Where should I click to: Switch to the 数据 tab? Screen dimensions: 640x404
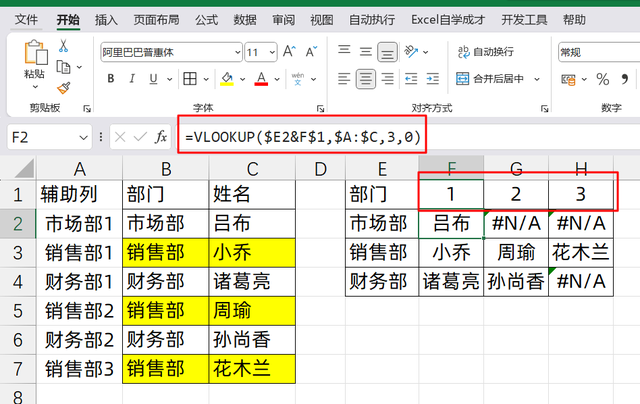tap(245, 20)
